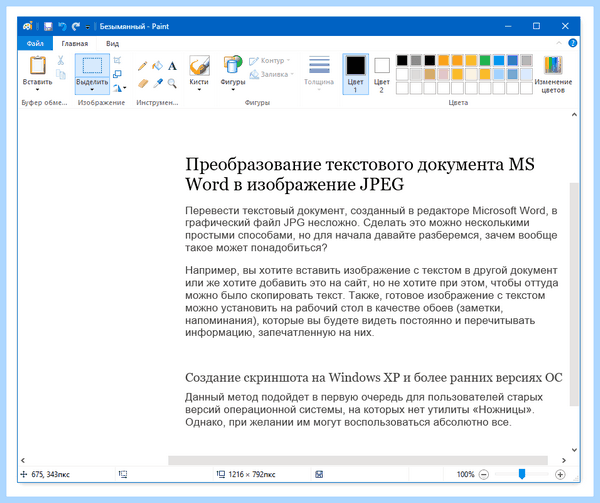Open the Customize Quick Access Toolbar dropdown
The width and height of the screenshot is (600, 503).
pos(88,27)
